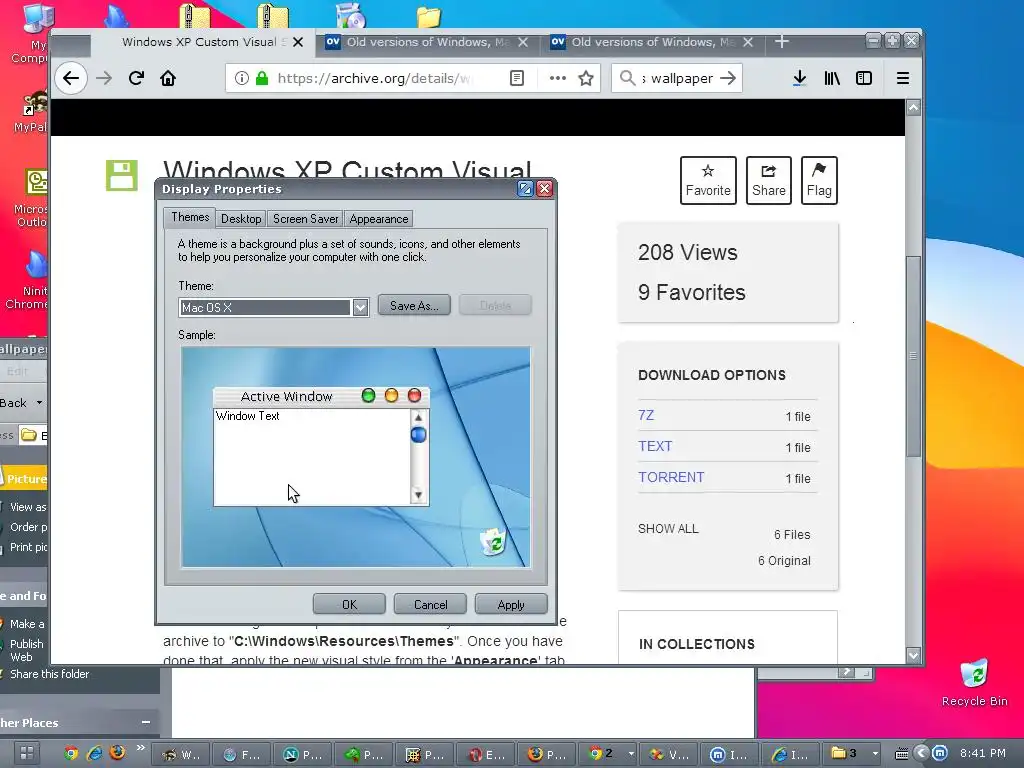Select the Windows XP Custom Visual browser tab

click(201, 42)
